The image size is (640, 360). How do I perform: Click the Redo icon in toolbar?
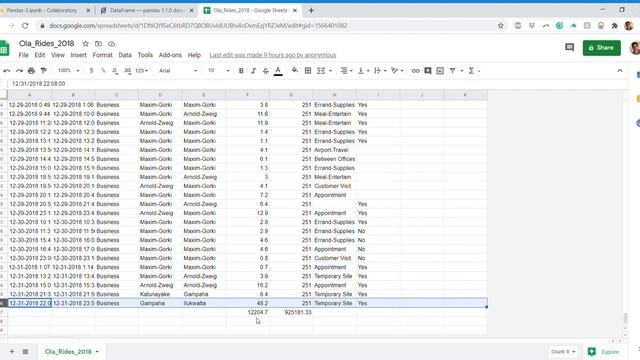click(x=19, y=71)
